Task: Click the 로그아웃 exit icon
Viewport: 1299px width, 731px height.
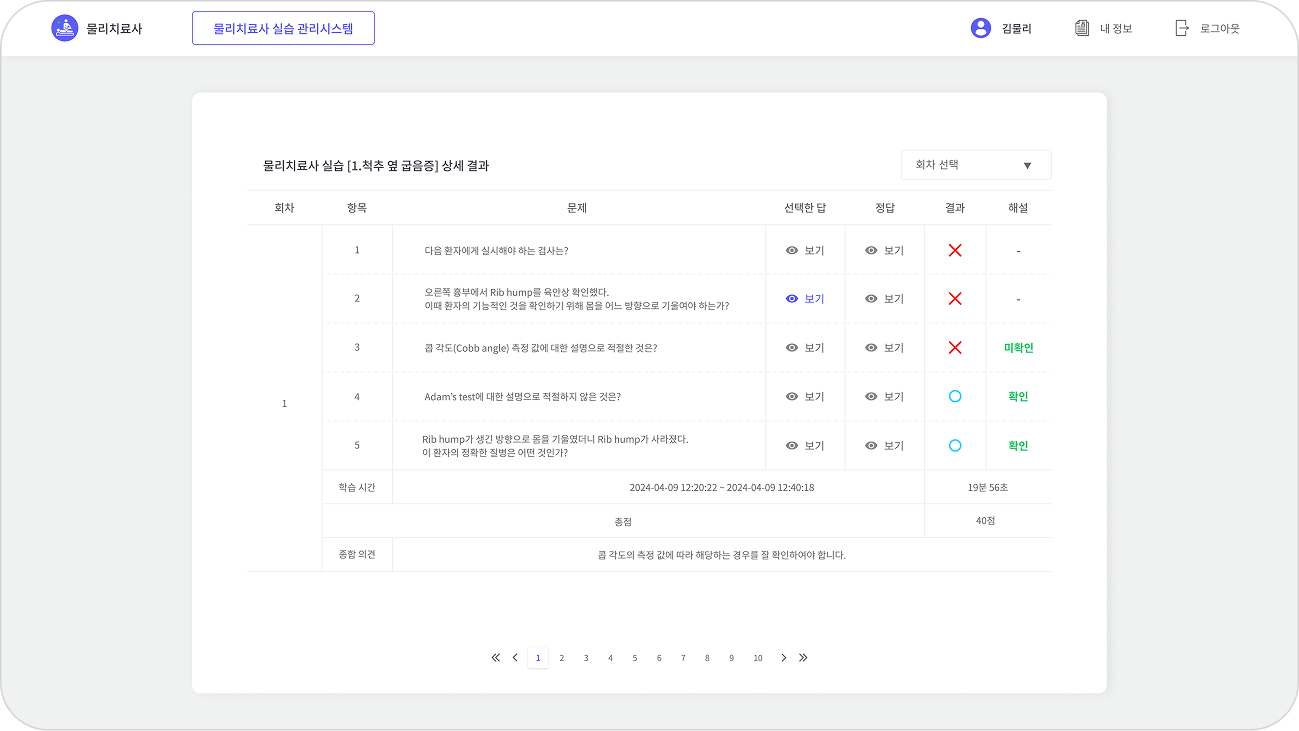Action: [x=1182, y=28]
